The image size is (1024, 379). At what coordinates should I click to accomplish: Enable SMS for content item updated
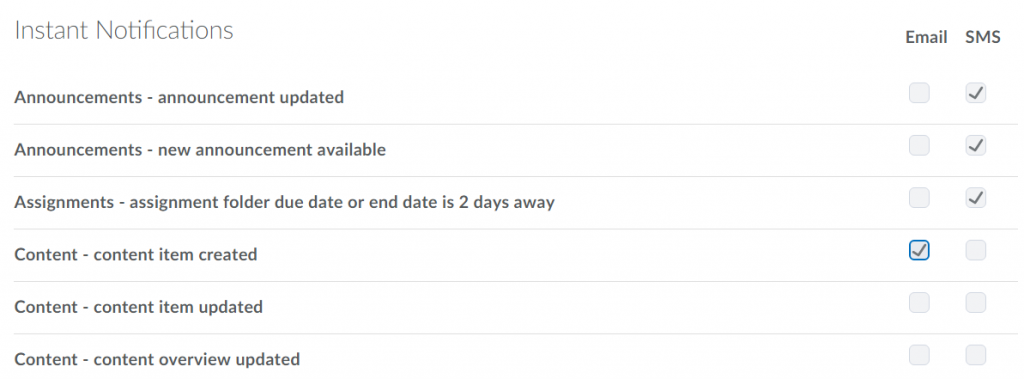tap(976, 303)
